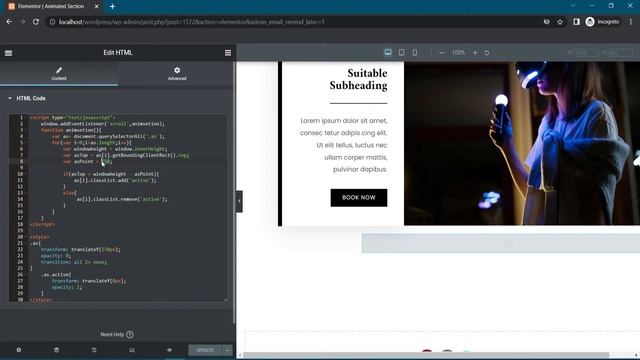Screen dimensions: 640x360
Task: Open revision history icon
Action: tap(94, 350)
